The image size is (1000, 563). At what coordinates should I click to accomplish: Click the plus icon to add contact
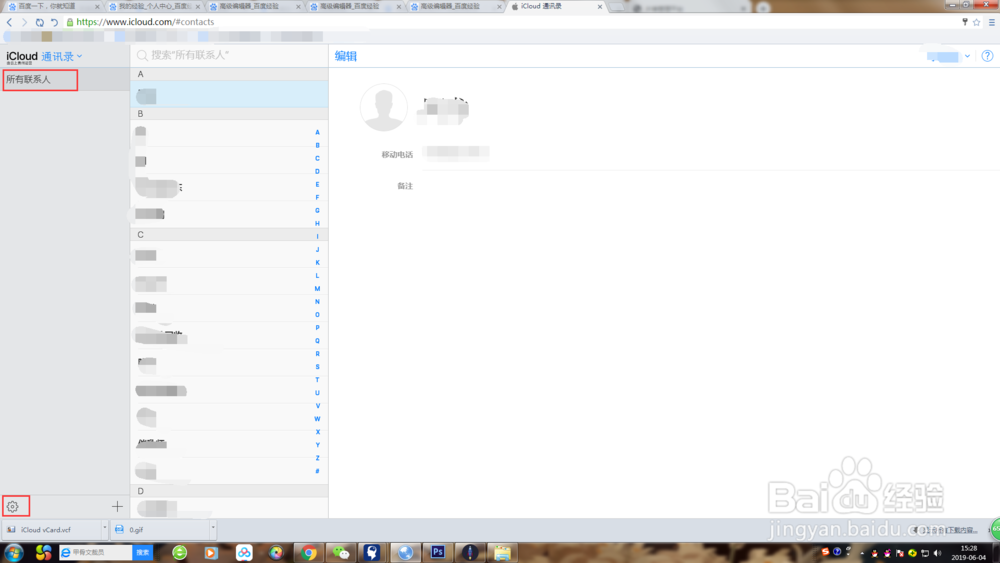(x=117, y=507)
